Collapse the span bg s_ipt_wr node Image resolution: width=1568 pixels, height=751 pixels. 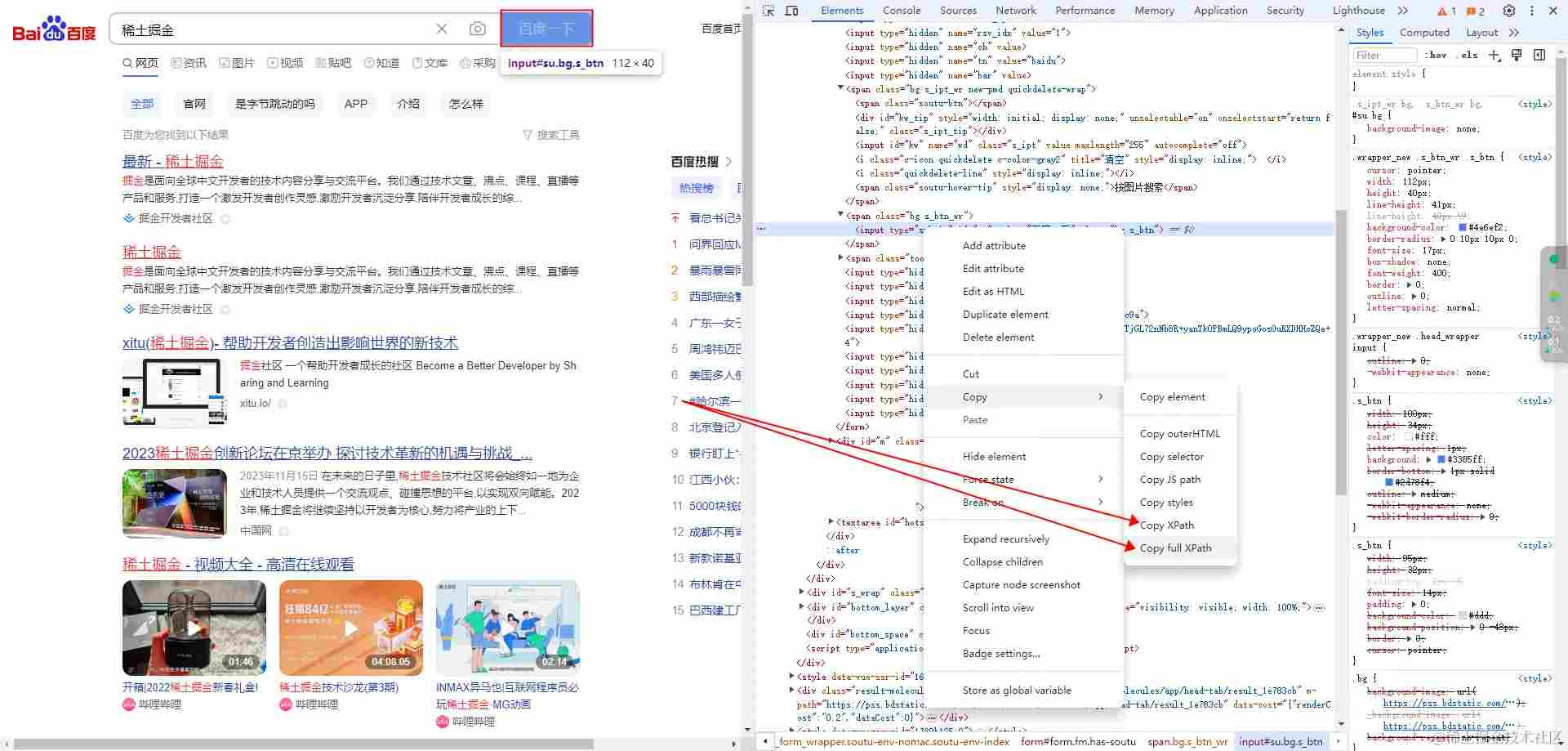pos(841,88)
